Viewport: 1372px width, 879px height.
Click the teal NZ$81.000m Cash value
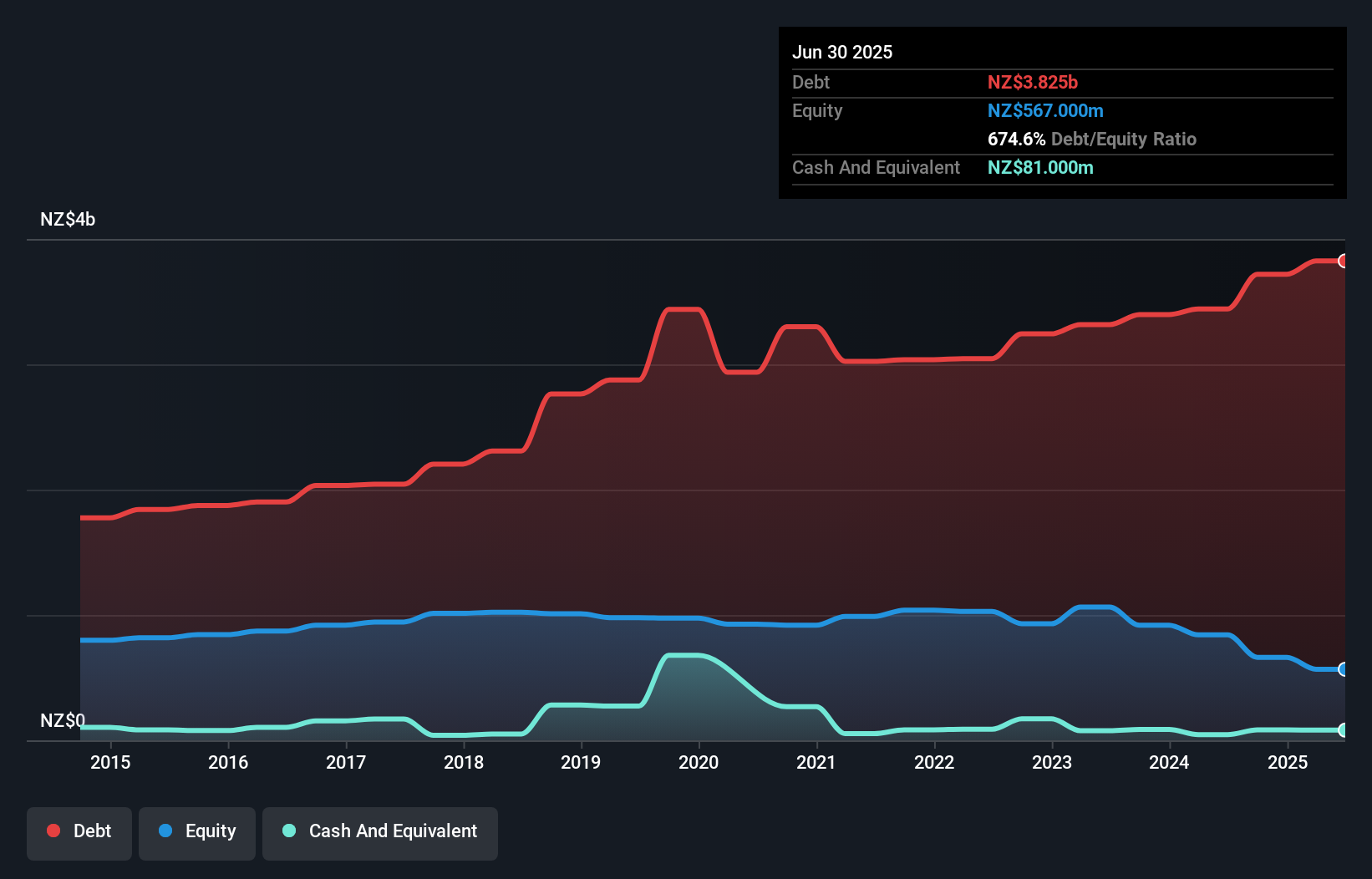click(x=1040, y=167)
